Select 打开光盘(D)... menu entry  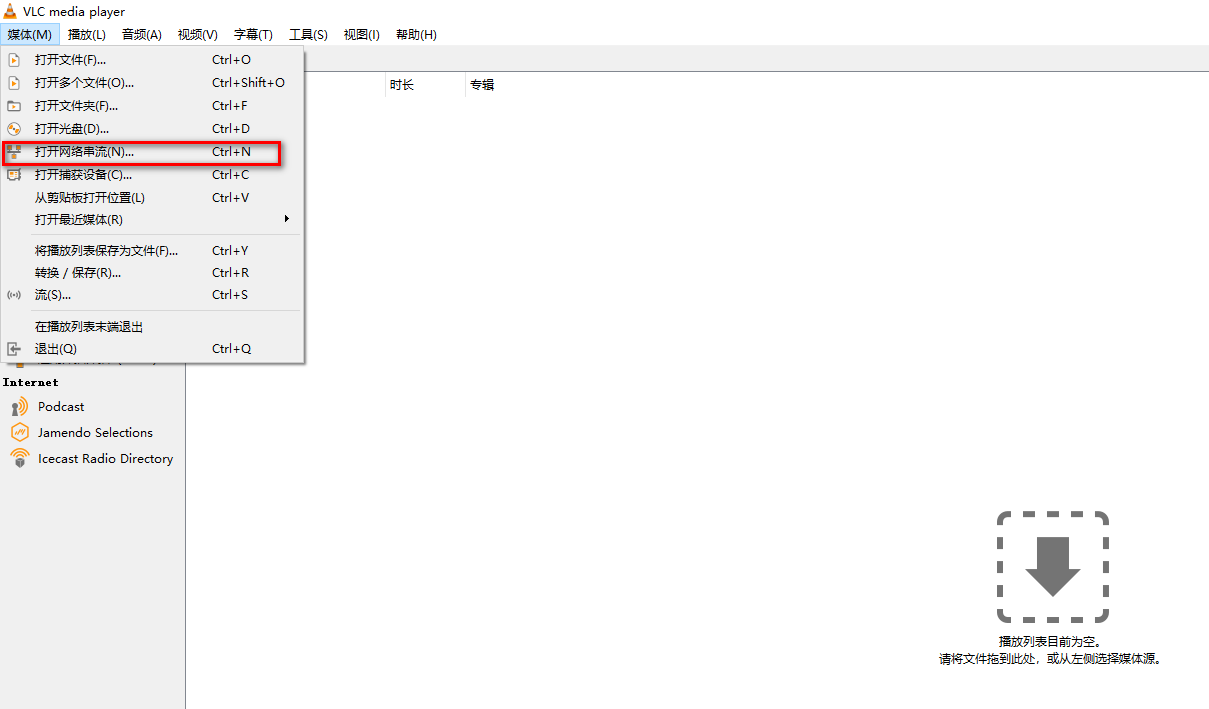click(153, 129)
